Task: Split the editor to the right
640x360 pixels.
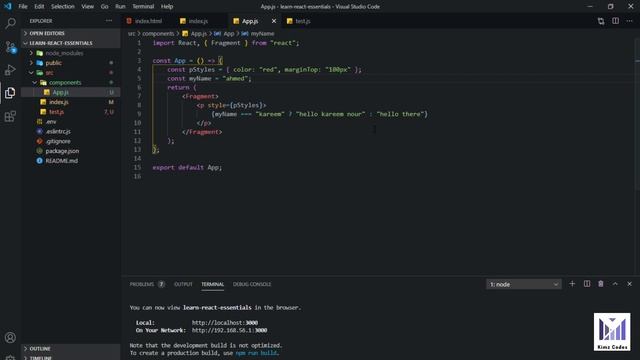Action: pos(615,21)
